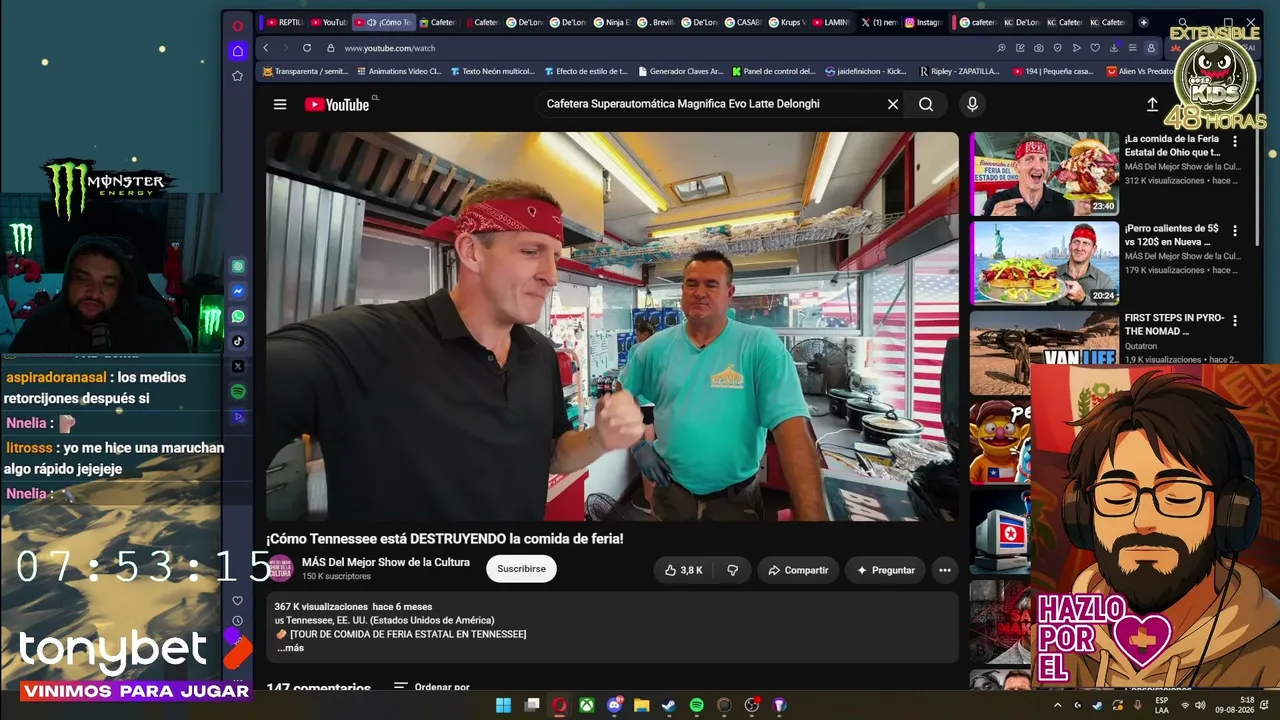1280x720 pixels.
Task: Open the Compartir share dialog
Action: [x=798, y=570]
